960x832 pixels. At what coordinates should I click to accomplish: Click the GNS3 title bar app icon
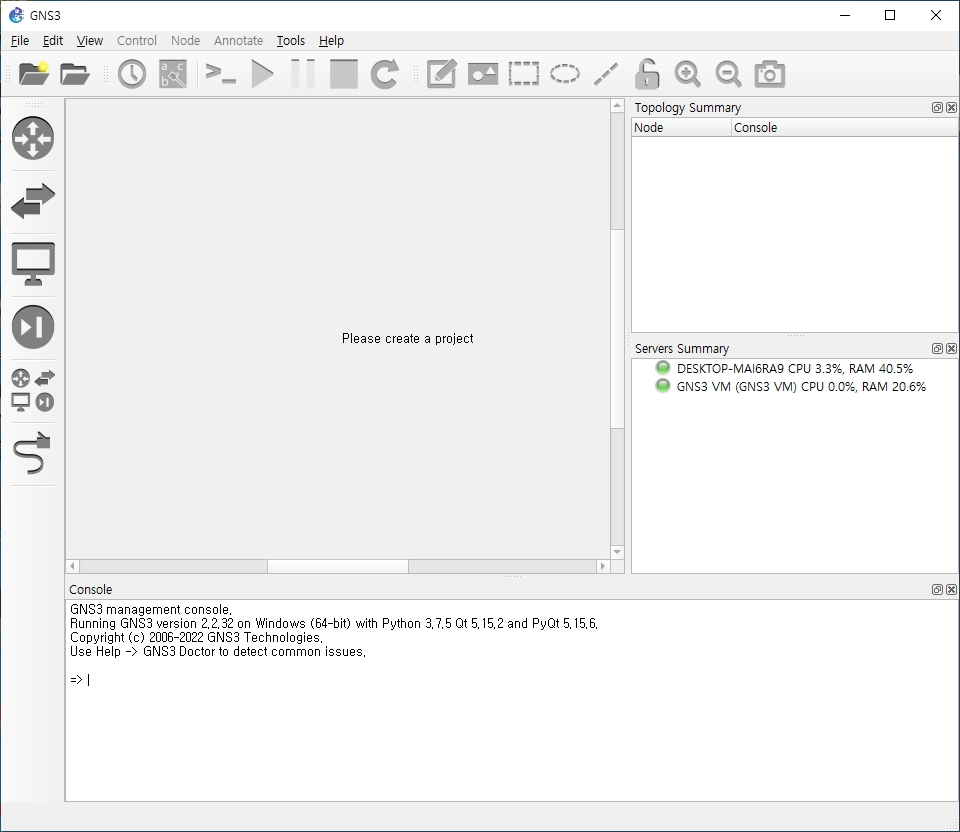pos(17,15)
